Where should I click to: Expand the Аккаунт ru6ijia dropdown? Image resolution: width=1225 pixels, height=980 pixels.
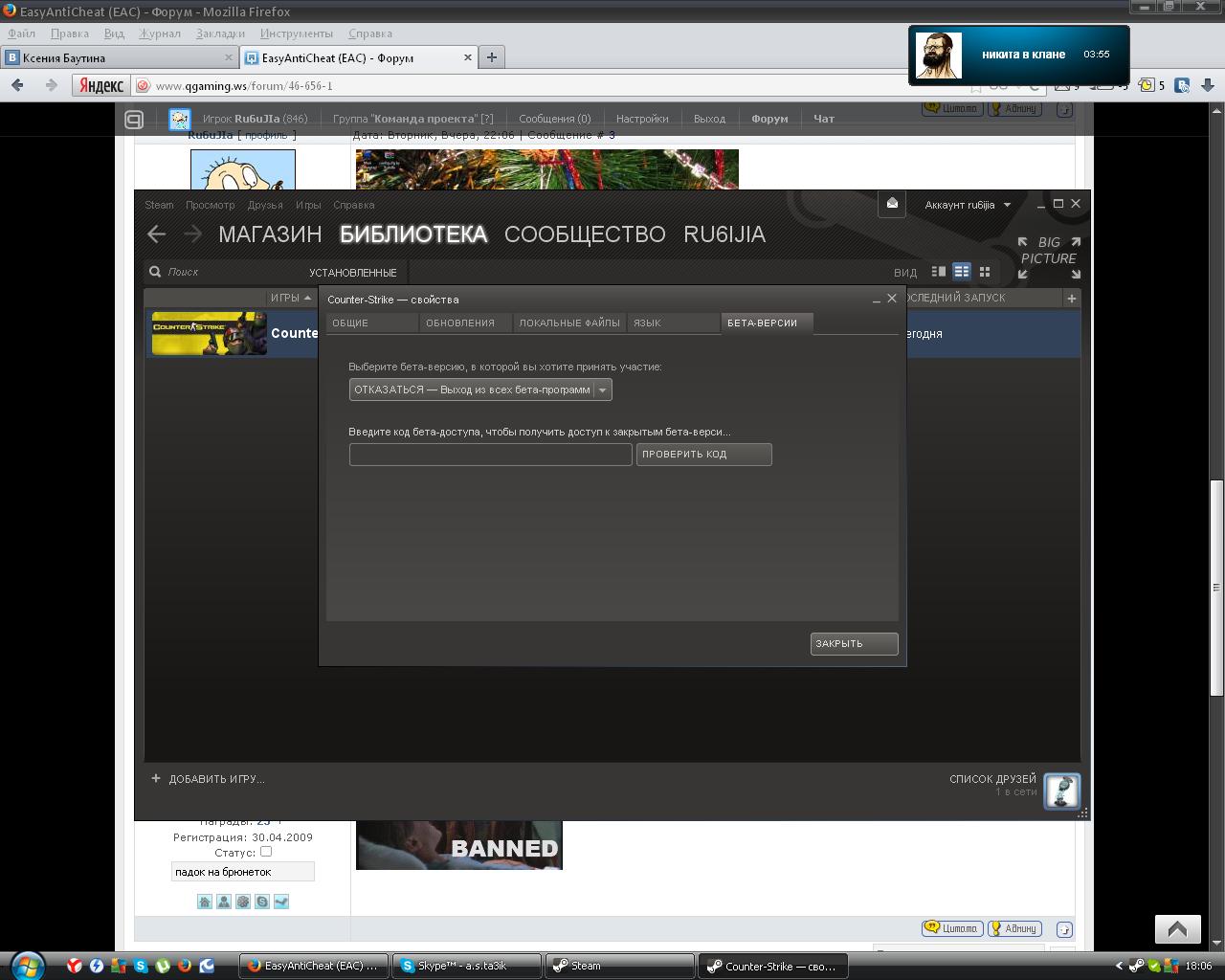pos(968,205)
